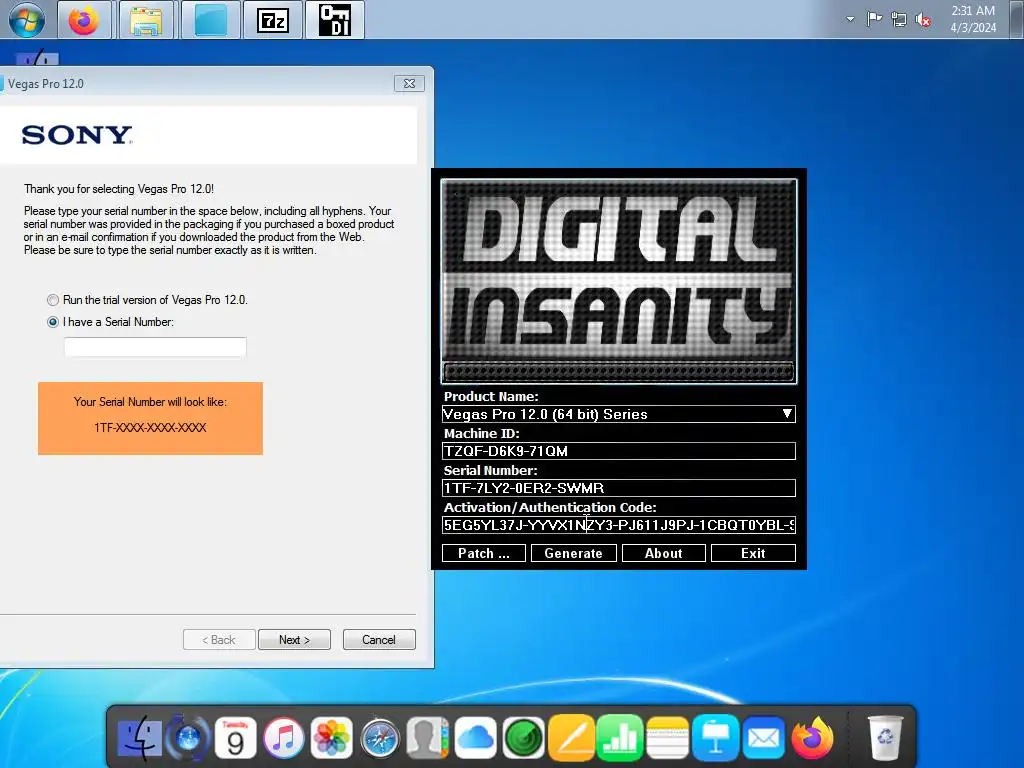Open Contacts in the dock
This screenshot has height=768, width=1024.
pos(428,738)
